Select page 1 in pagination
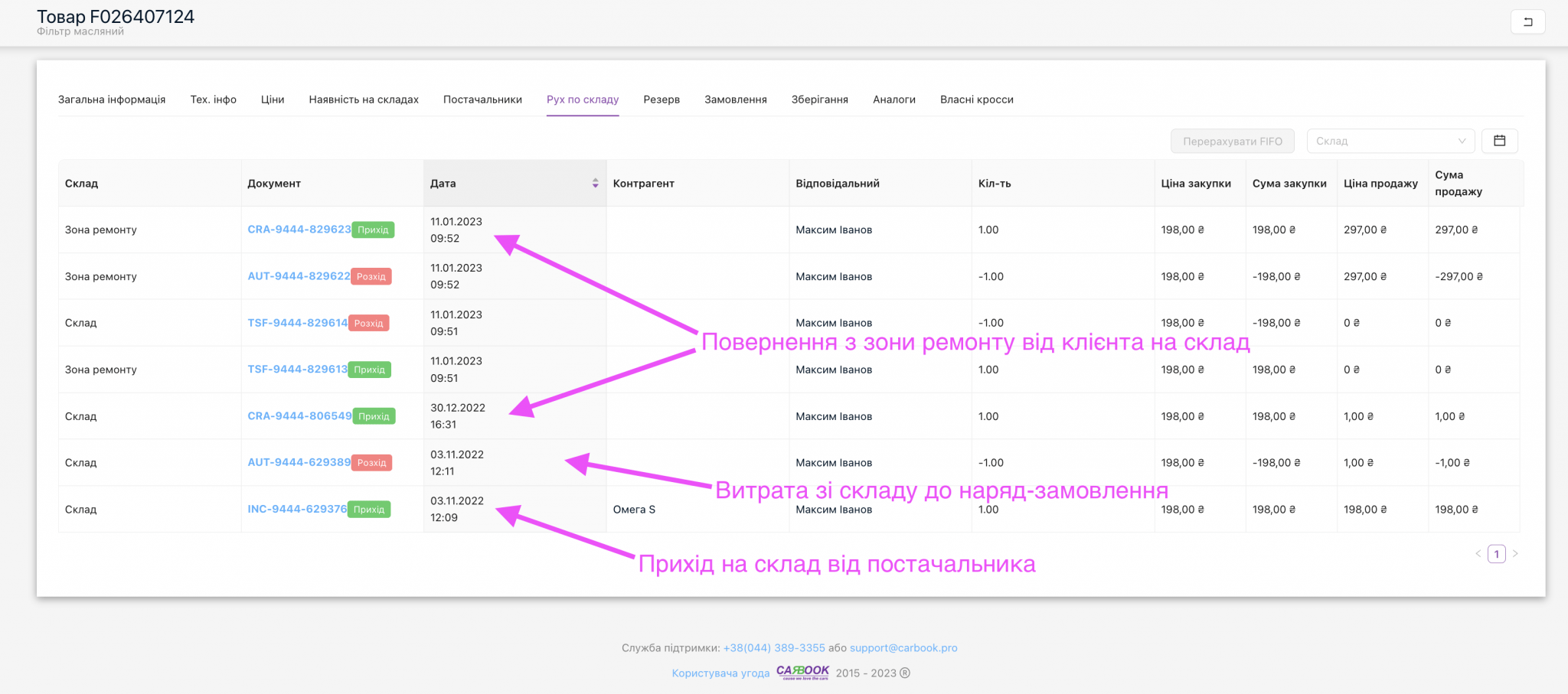 point(1496,554)
